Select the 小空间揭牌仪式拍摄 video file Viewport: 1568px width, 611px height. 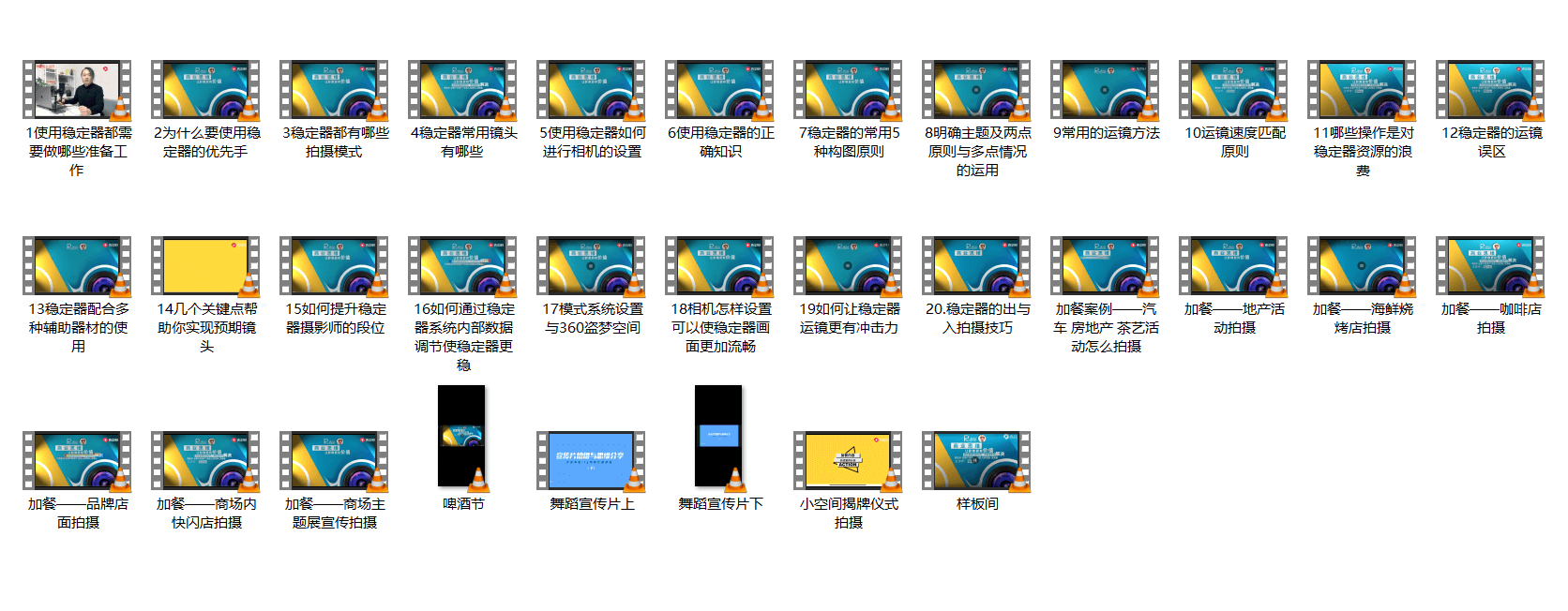[848, 461]
